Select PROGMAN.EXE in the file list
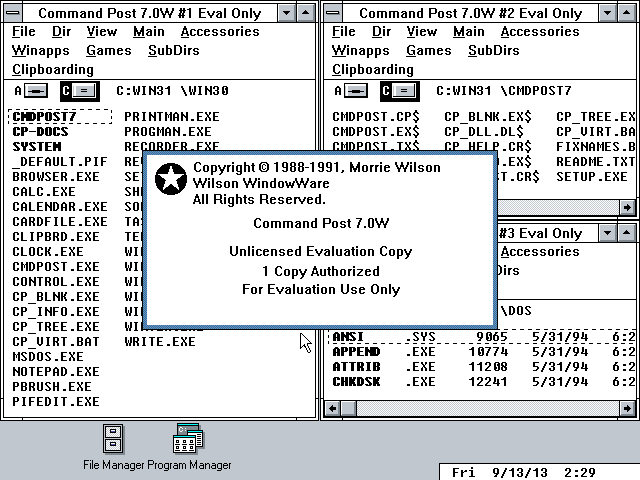The height and width of the screenshot is (480, 640). (x=168, y=132)
